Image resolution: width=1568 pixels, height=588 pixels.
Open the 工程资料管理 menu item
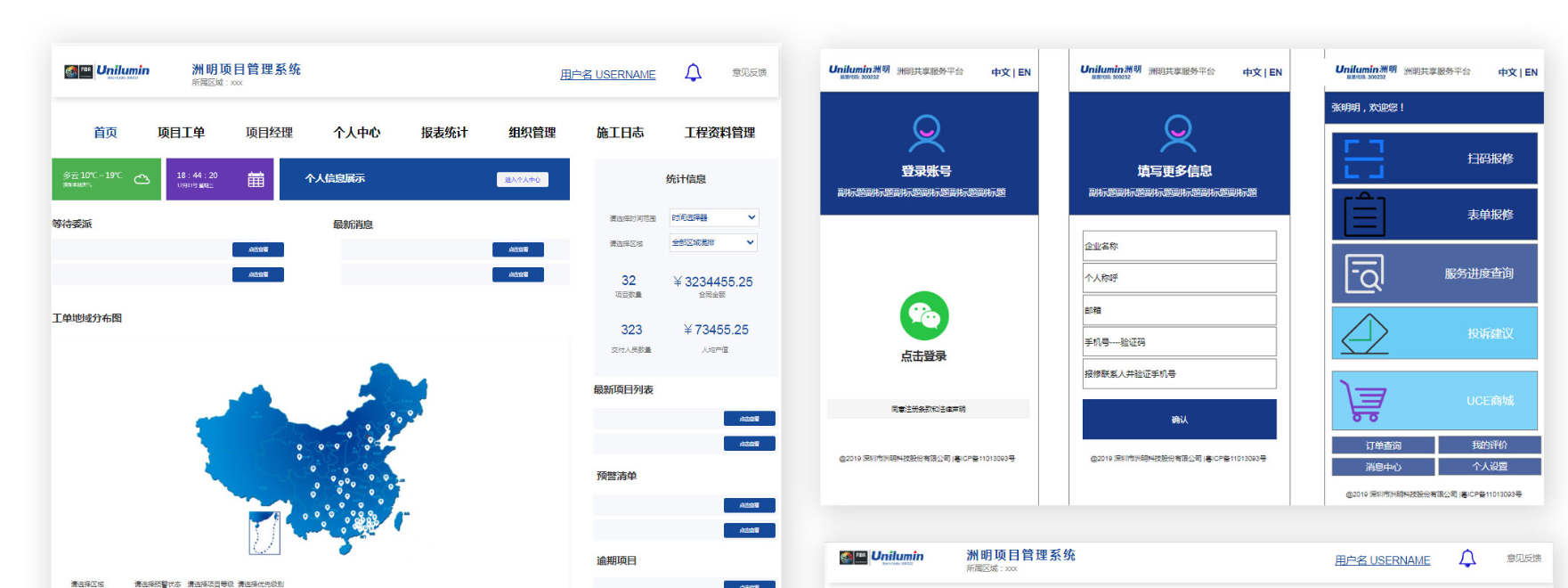[x=719, y=133]
